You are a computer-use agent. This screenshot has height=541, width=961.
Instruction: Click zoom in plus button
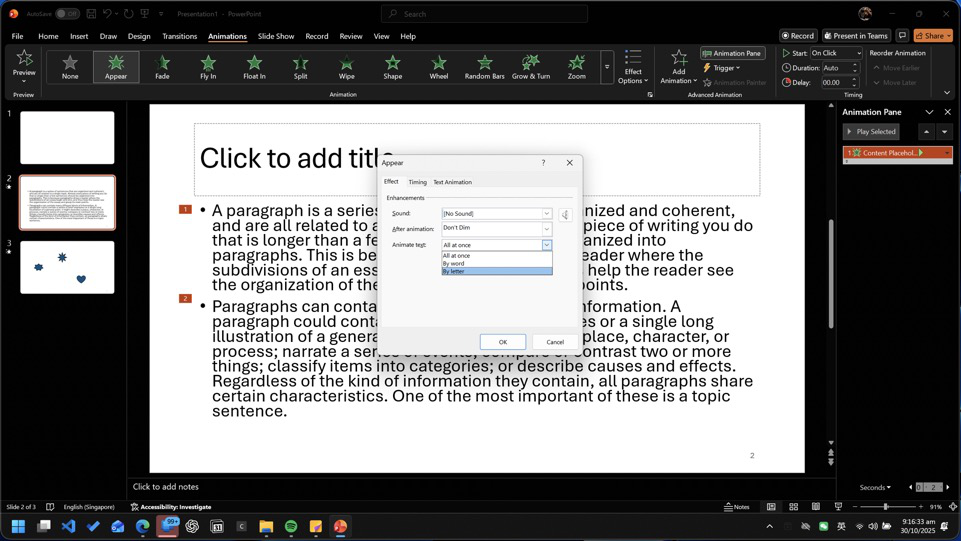point(921,507)
